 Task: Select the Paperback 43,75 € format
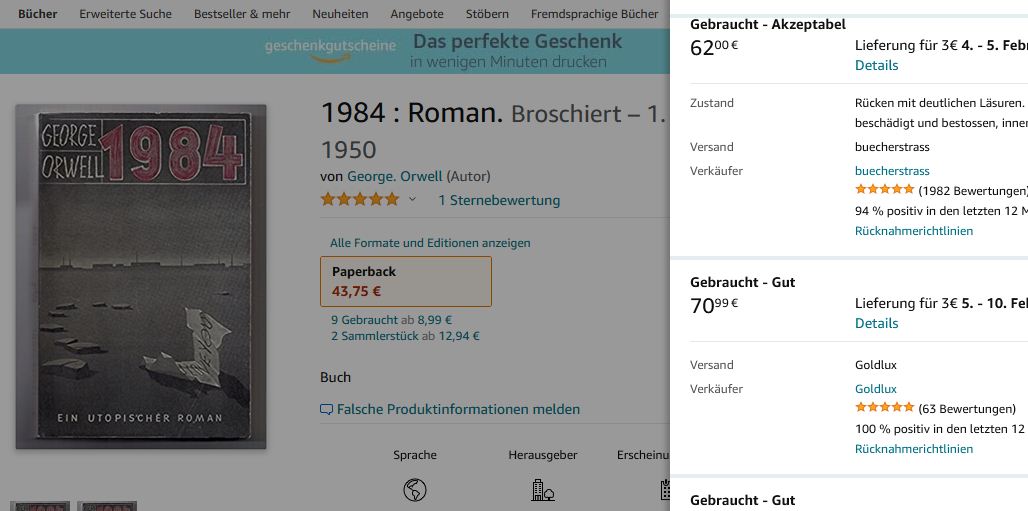click(x=405, y=281)
